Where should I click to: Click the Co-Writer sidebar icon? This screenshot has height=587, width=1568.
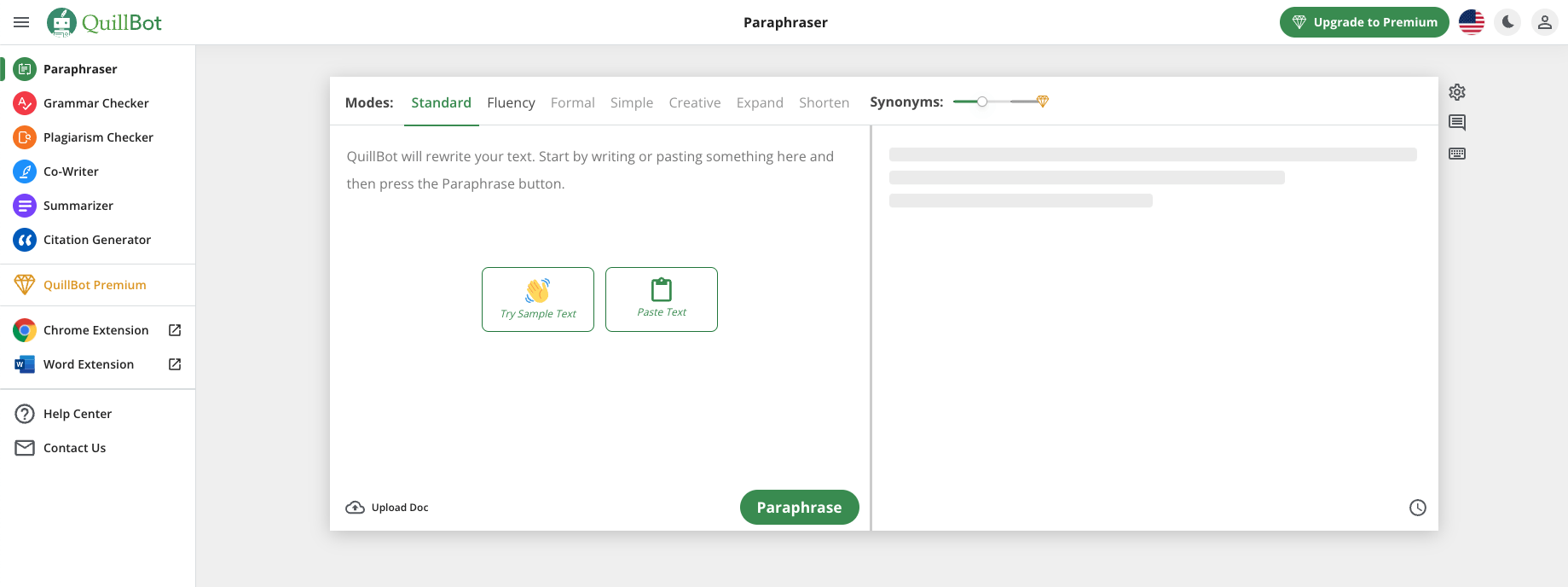[25, 171]
